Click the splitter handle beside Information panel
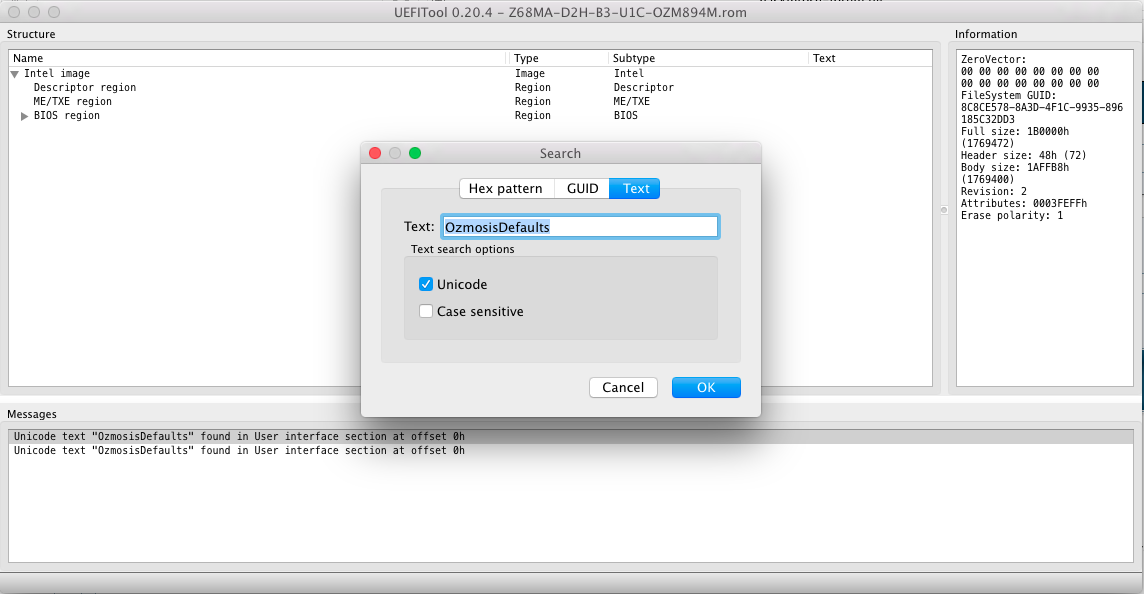Screen dimensions: 1144x594 click(944, 210)
